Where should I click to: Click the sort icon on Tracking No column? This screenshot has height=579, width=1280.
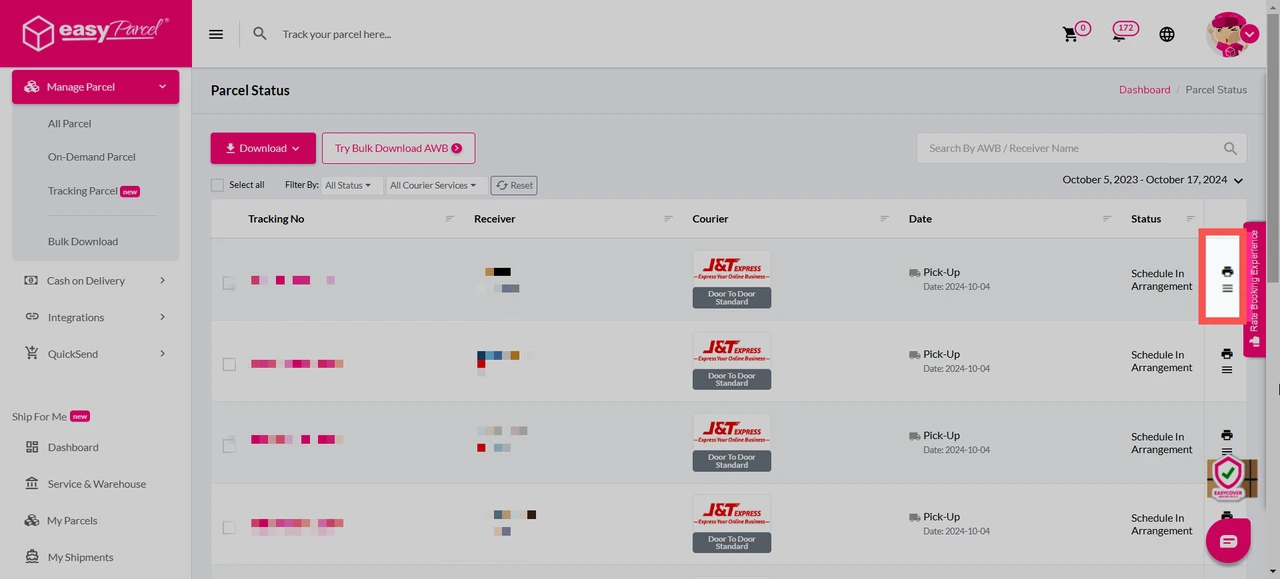(450, 219)
